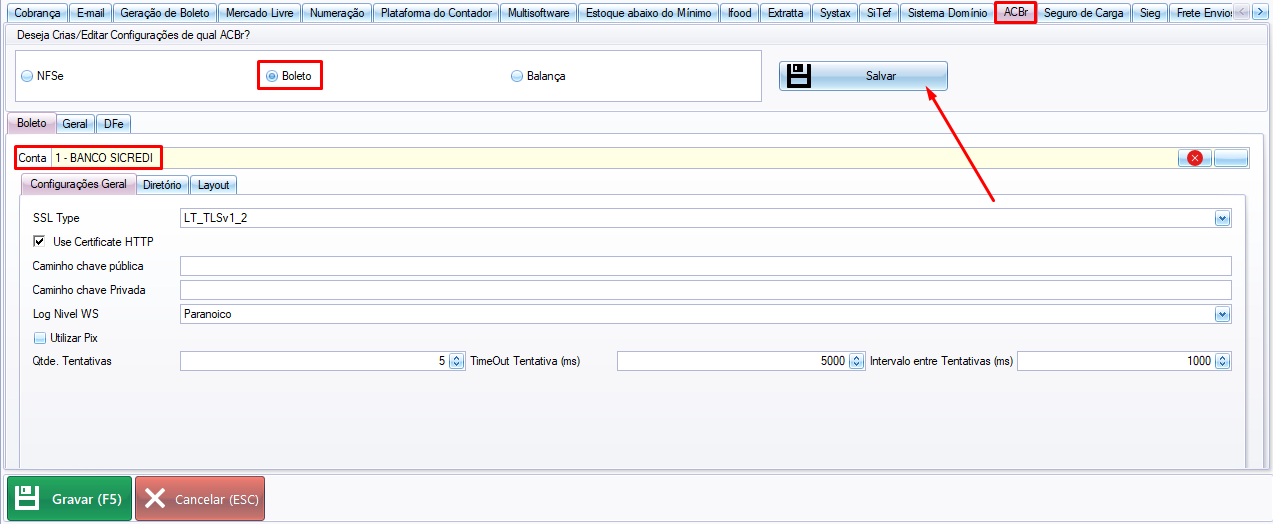Screen dimensions: 1273x524
Task: Expand the Log Nivel WS dropdown
Action: coord(1222,314)
